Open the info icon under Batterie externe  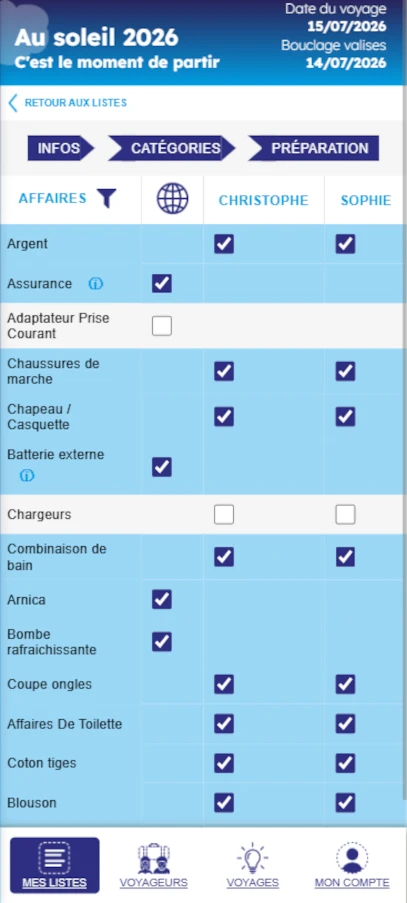tap(27, 476)
